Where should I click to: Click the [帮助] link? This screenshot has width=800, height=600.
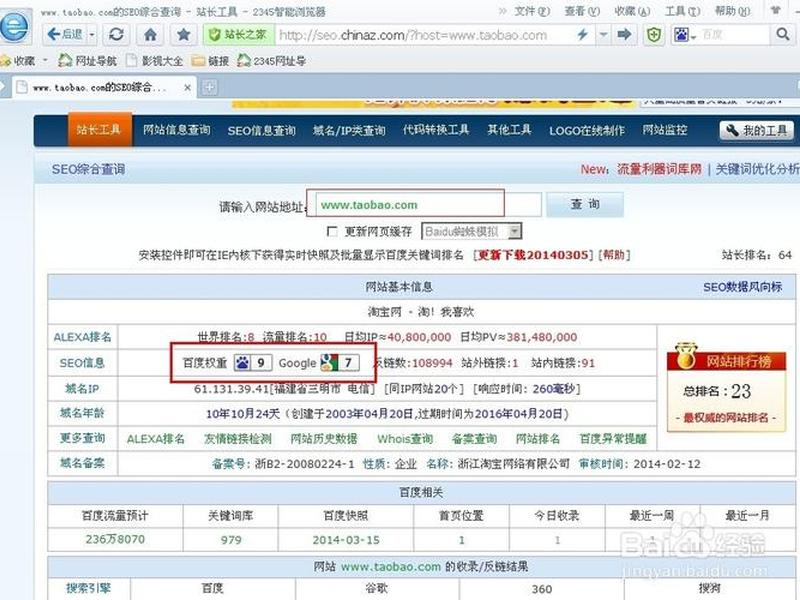pyautogui.click(x=614, y=255)
